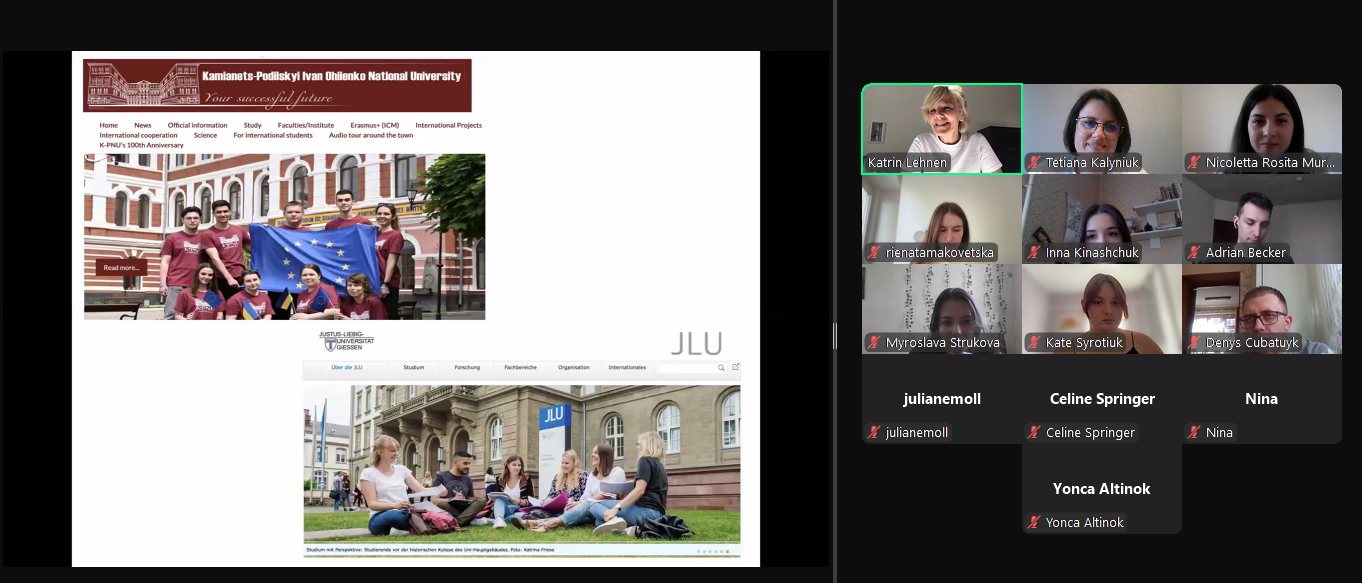Screen dimensions: 1362x583
Task: Open Home in the K-PNU site menu
Action: [108, 125]
